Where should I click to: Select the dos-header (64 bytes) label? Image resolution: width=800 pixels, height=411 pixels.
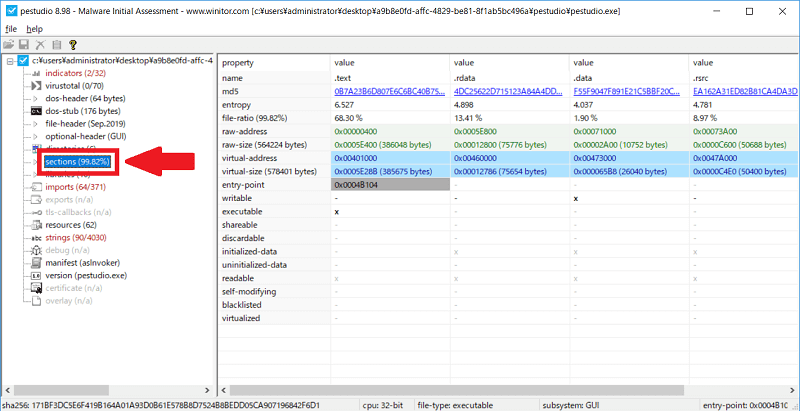coord(85,98)
